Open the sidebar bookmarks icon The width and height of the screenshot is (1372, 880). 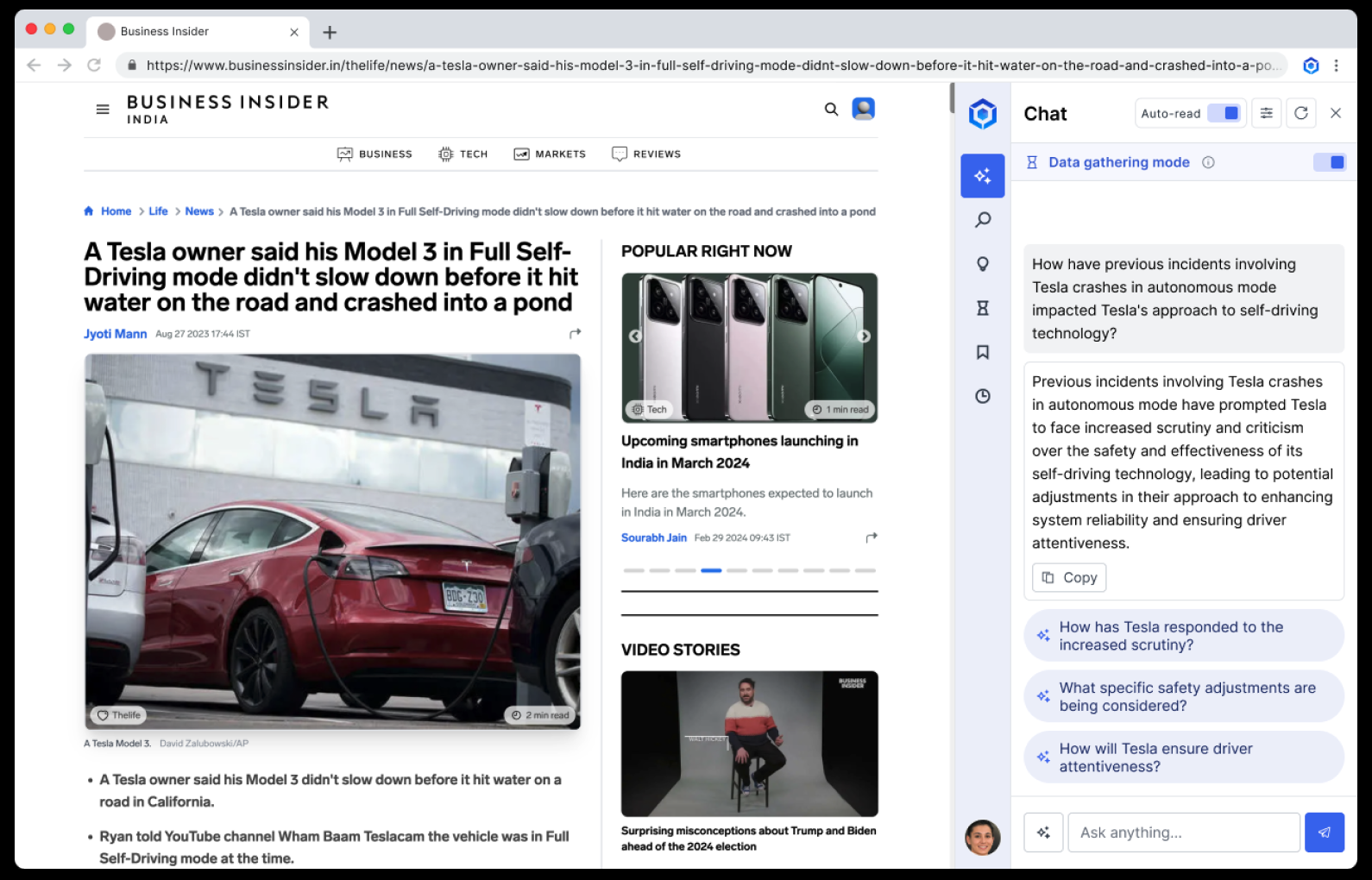982,352
